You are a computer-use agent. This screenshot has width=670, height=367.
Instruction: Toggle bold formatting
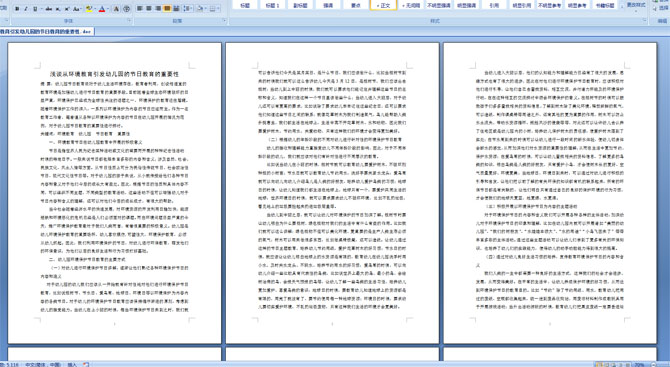tap(17, 9)
